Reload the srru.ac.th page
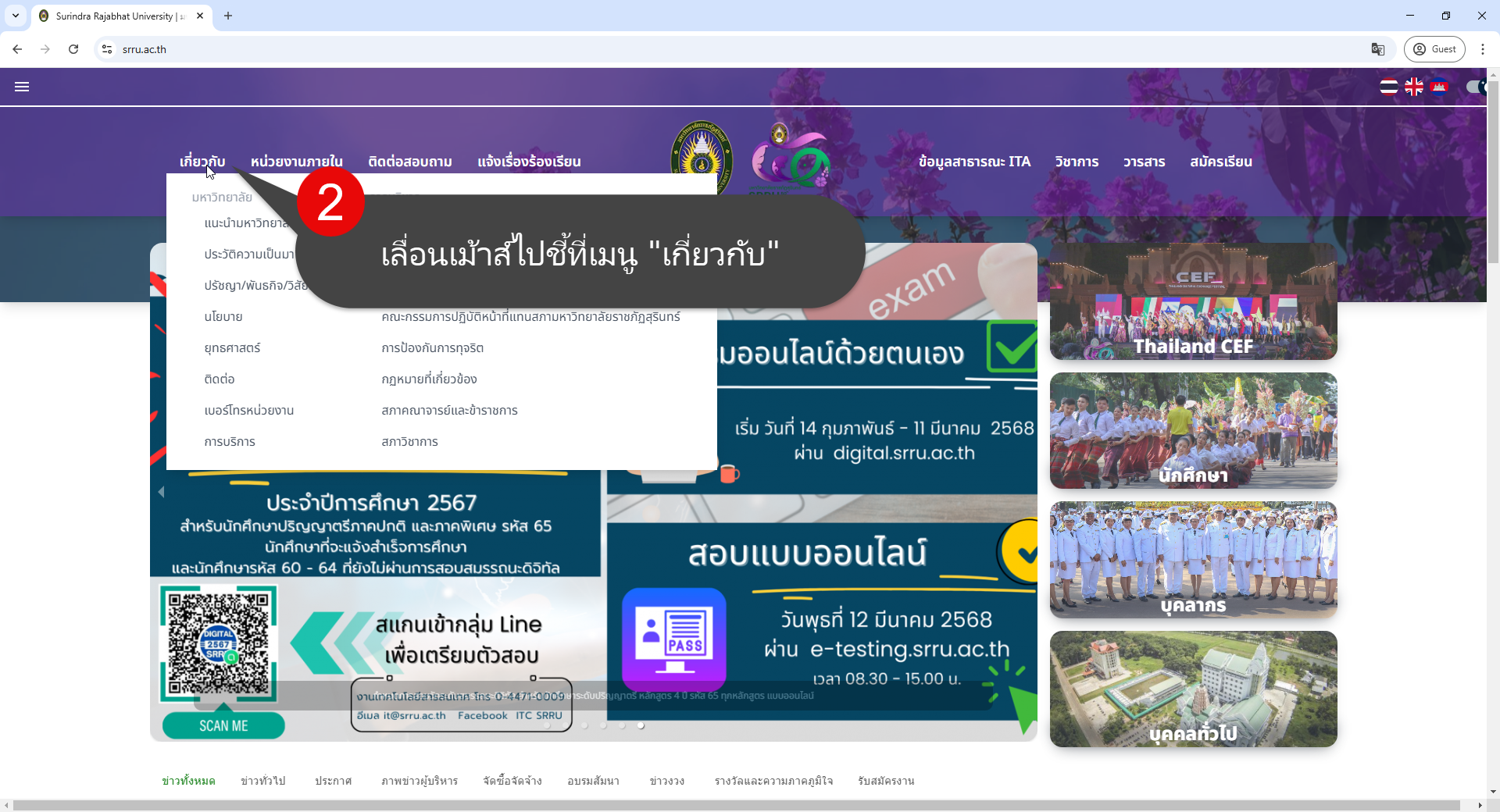 (73, 49)
